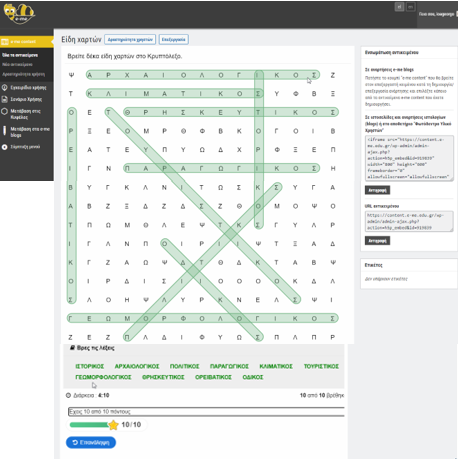
Task: Click the blue Επανάληψη retry button
Action: click(x=91, y=442)
